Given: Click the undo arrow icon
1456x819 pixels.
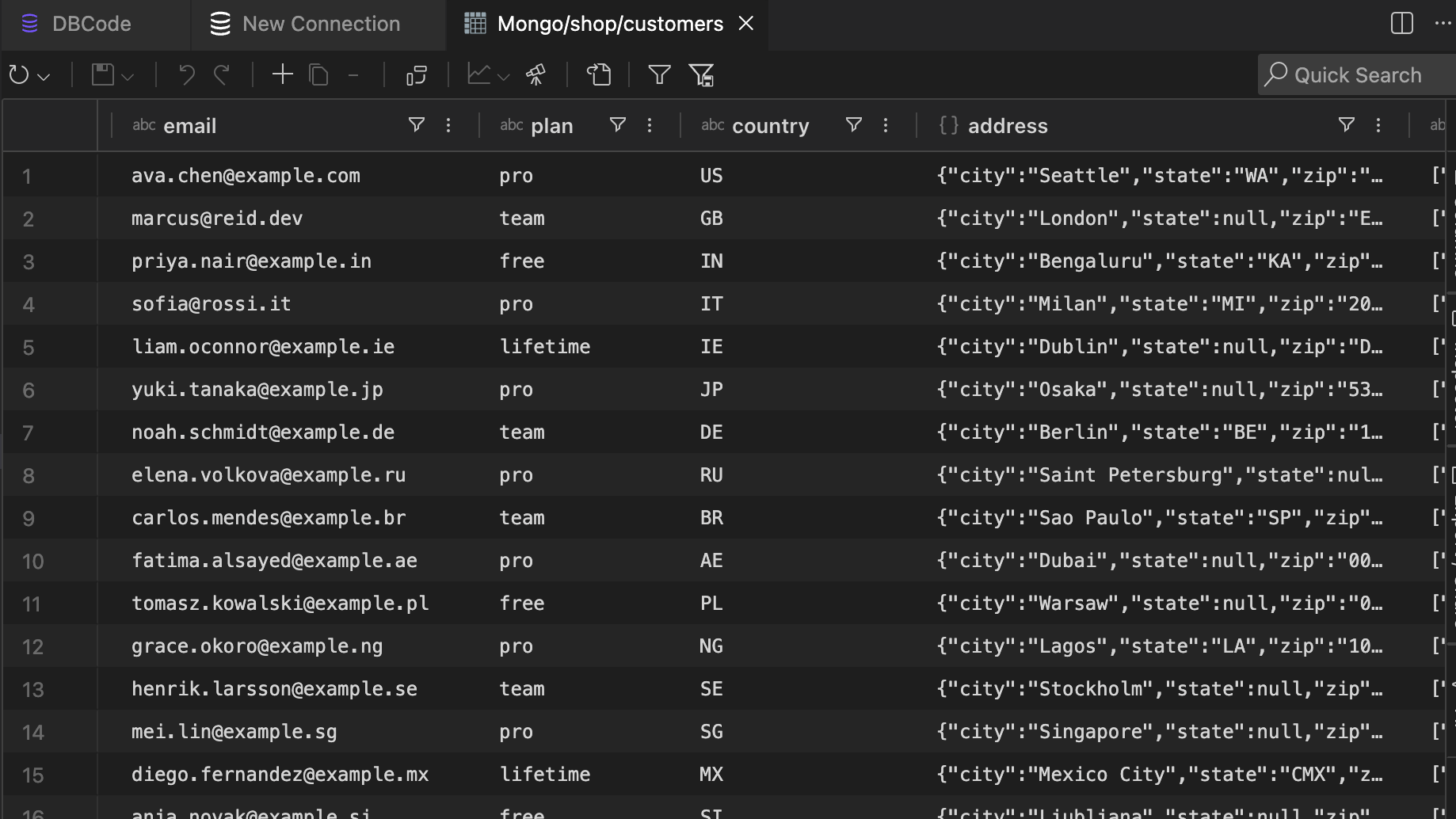Looking at the screenshot, I should pos(186,75).
